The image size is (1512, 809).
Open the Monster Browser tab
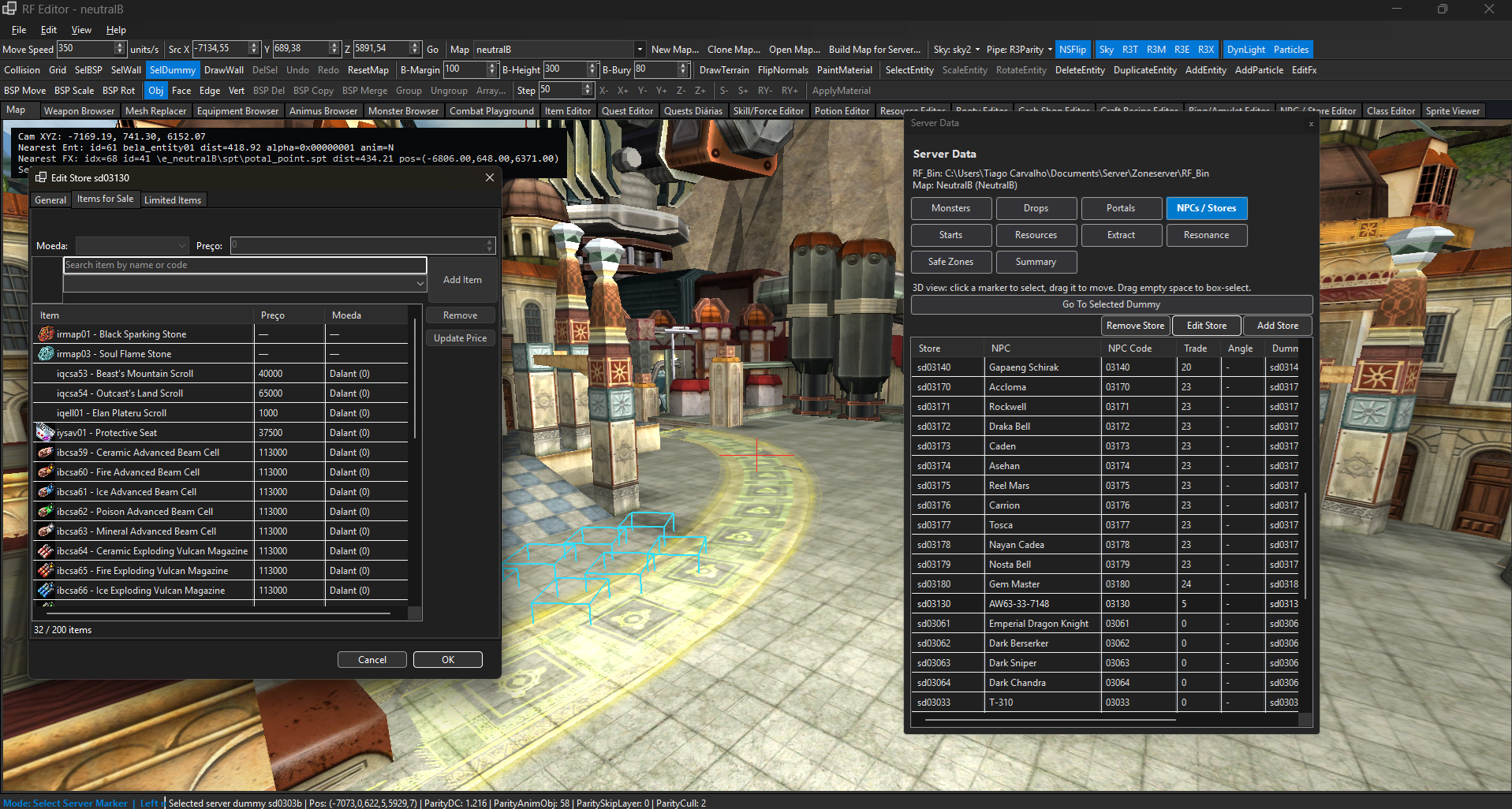[403, 111]
